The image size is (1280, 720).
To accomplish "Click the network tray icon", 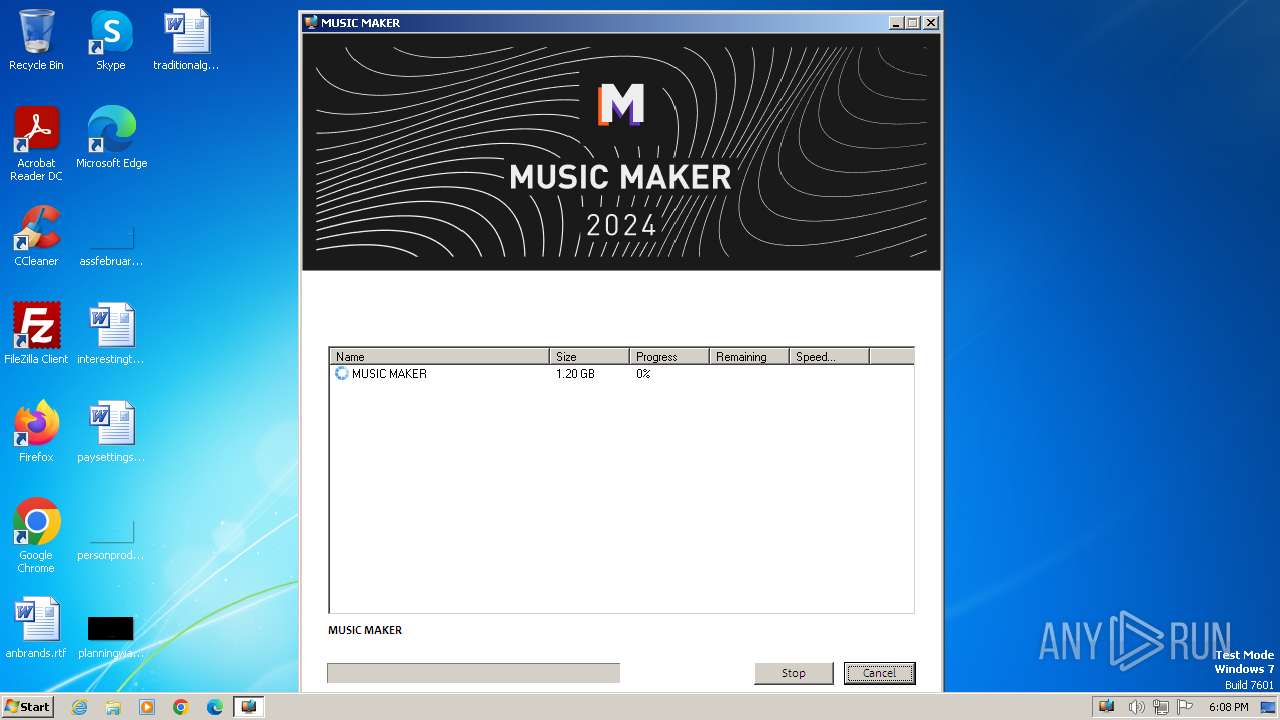I will point(1160,707).
